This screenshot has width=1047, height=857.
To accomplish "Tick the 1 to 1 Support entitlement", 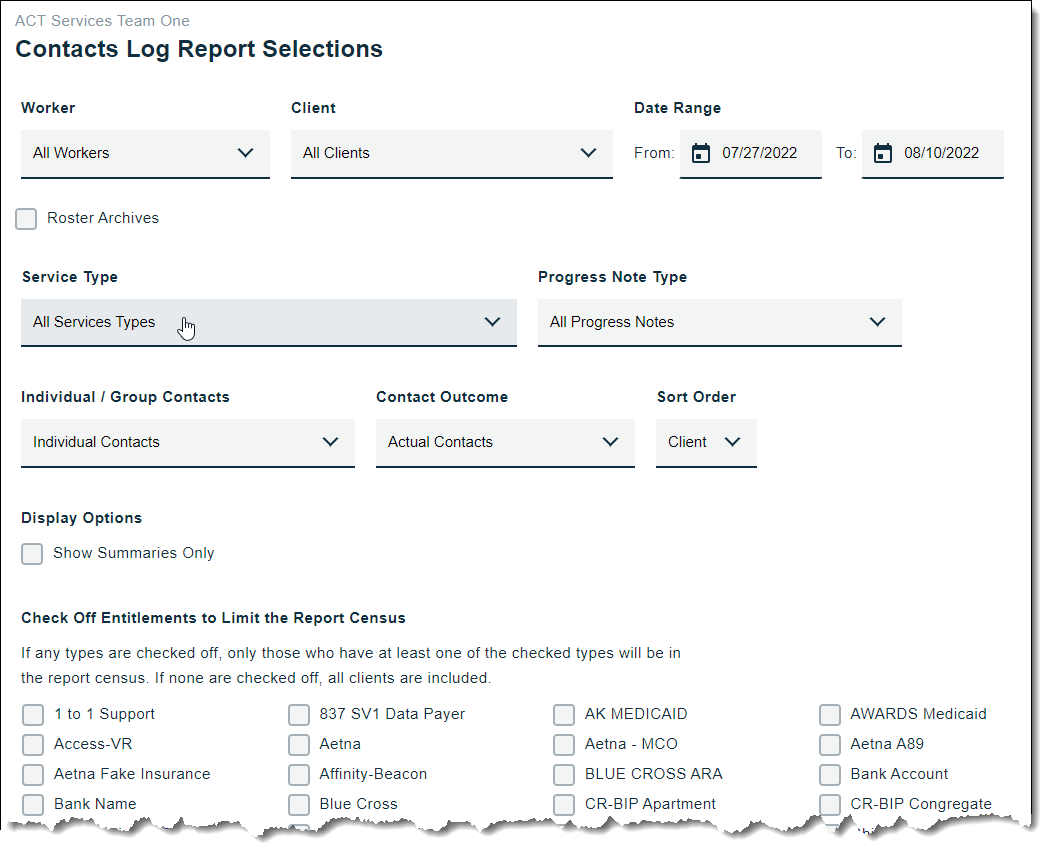I will click(x=33, y=715).
